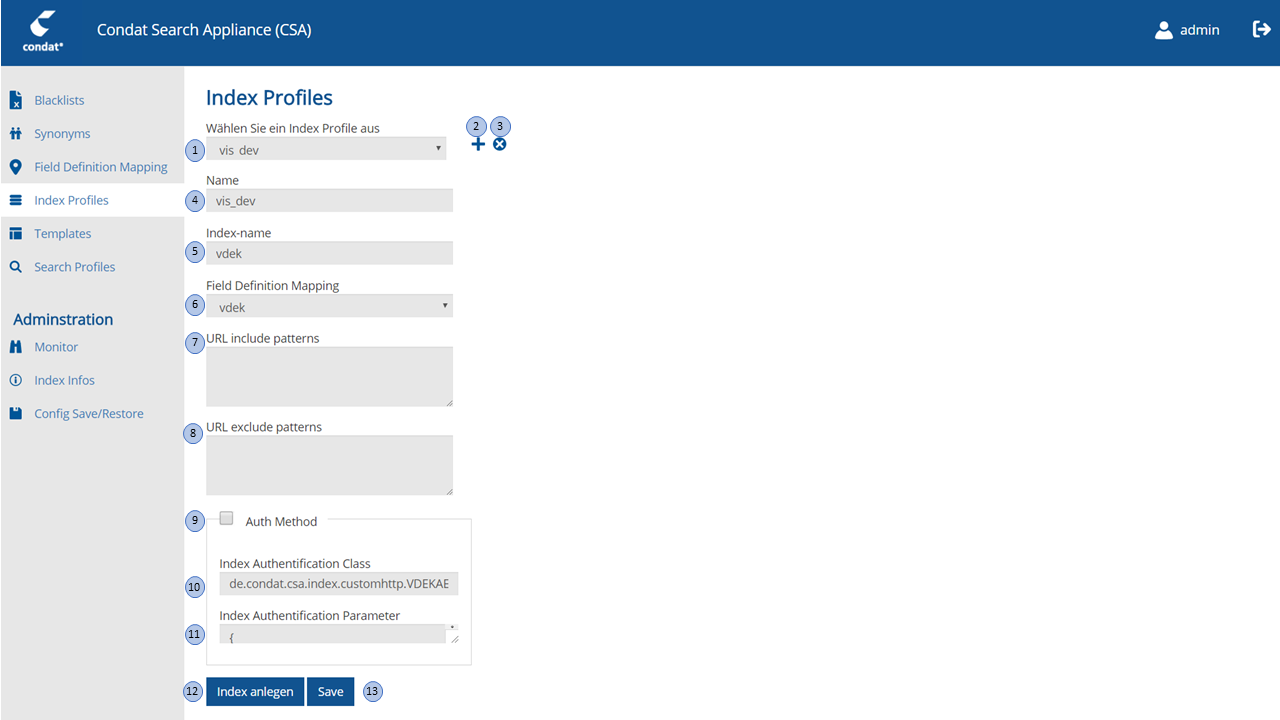Enable the Auth Method checkbox
This screenshot has width=1280, height=720.
tap(226, 517)
